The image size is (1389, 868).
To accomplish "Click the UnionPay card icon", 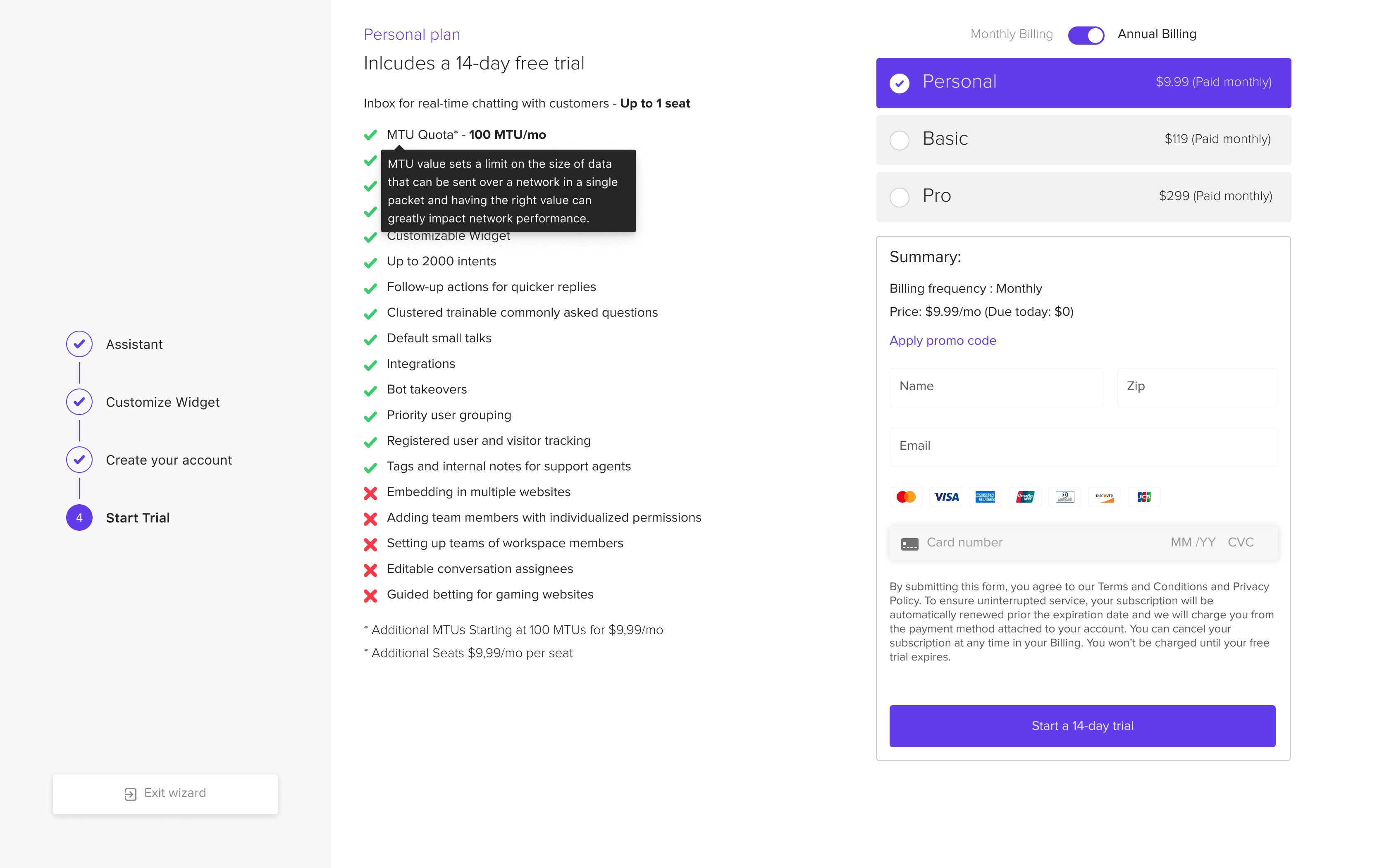I will coord(1025,497).
